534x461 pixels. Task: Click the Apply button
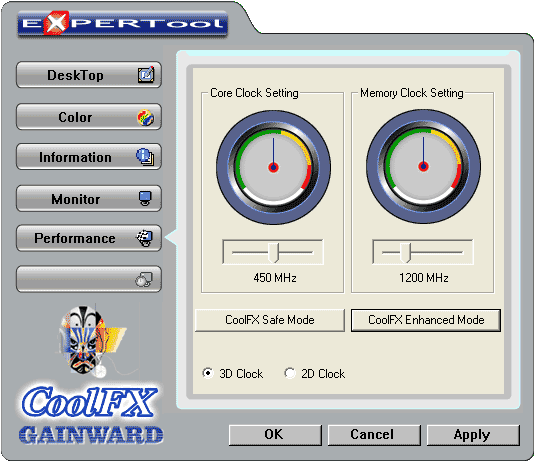(x=473, y=435)
